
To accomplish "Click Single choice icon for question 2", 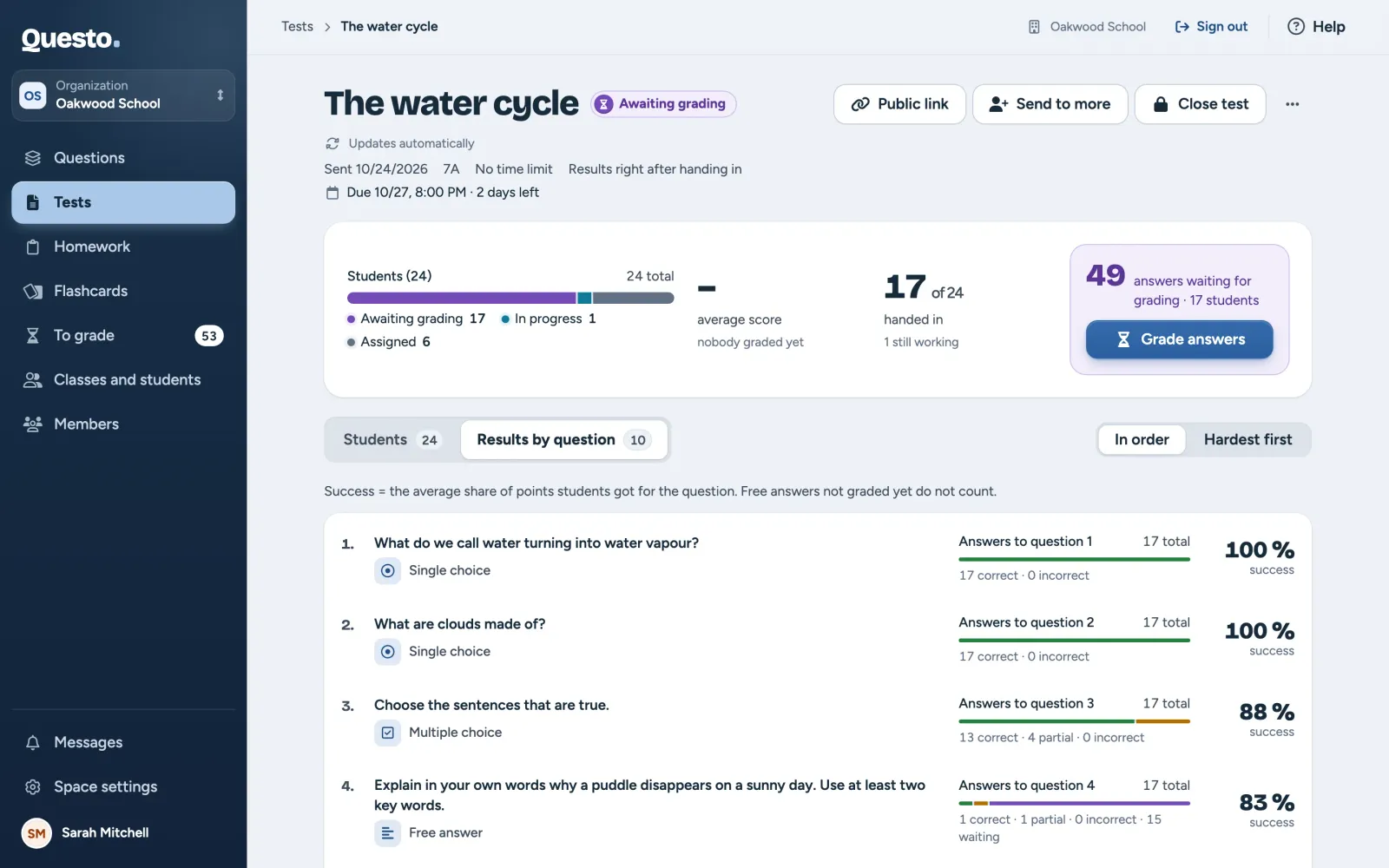I will click(388, 651).
